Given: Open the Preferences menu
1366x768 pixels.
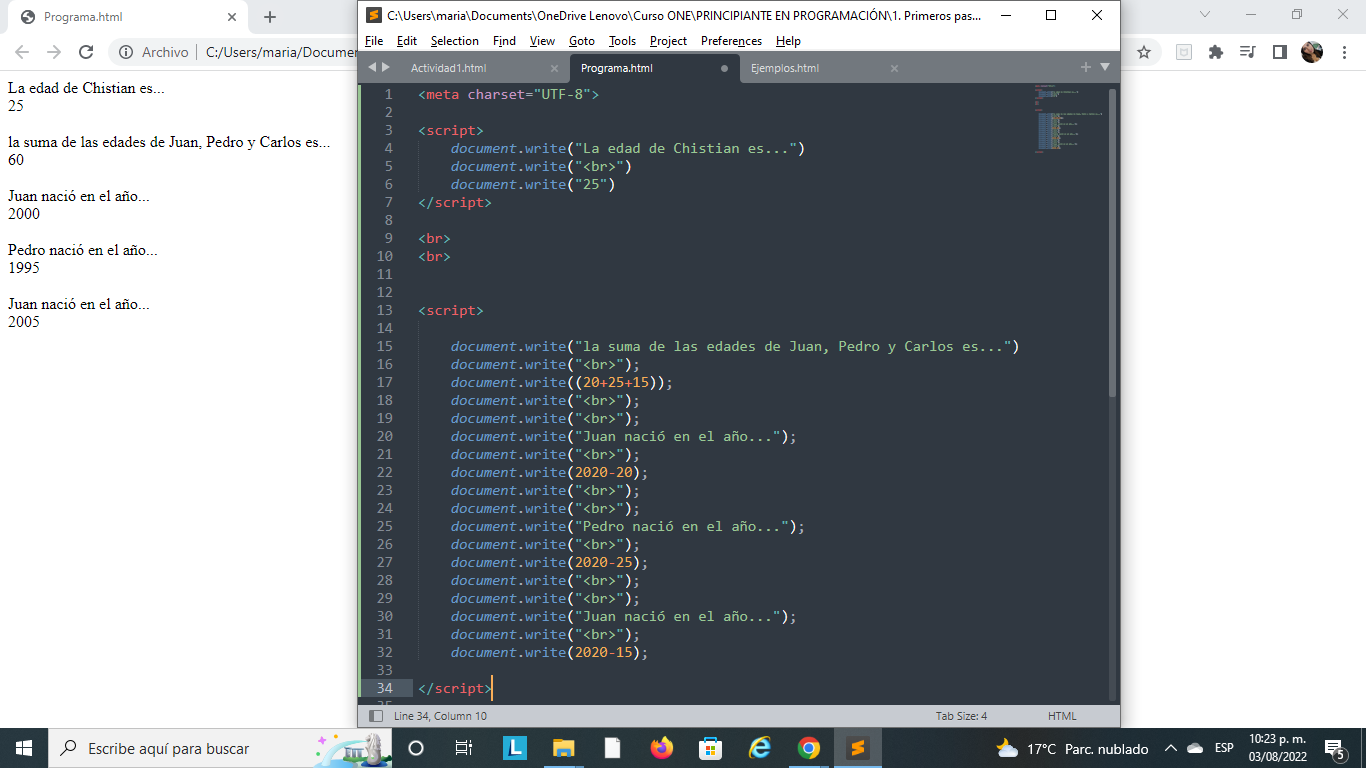Looking at the screenshot, I should (x=732, y=41).
